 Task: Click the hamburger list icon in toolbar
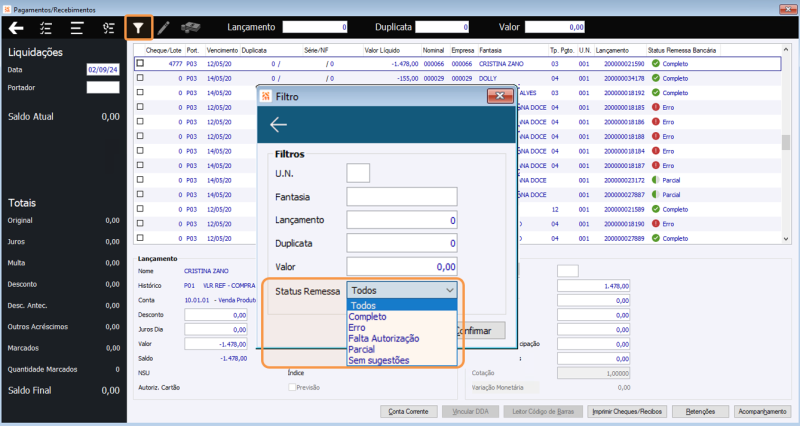click(77, 28)
